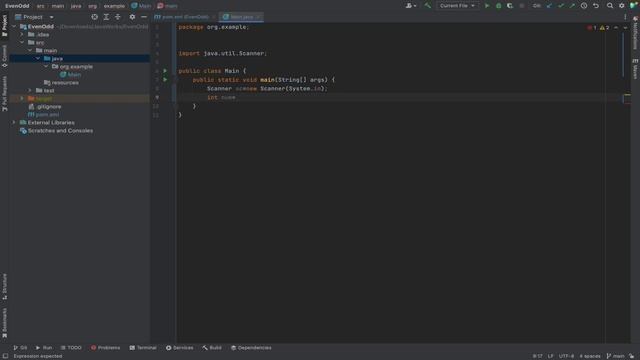This screenshot has height=360, width=640.
Task: Open Build tool window
Action: click(x=212, y=348)
